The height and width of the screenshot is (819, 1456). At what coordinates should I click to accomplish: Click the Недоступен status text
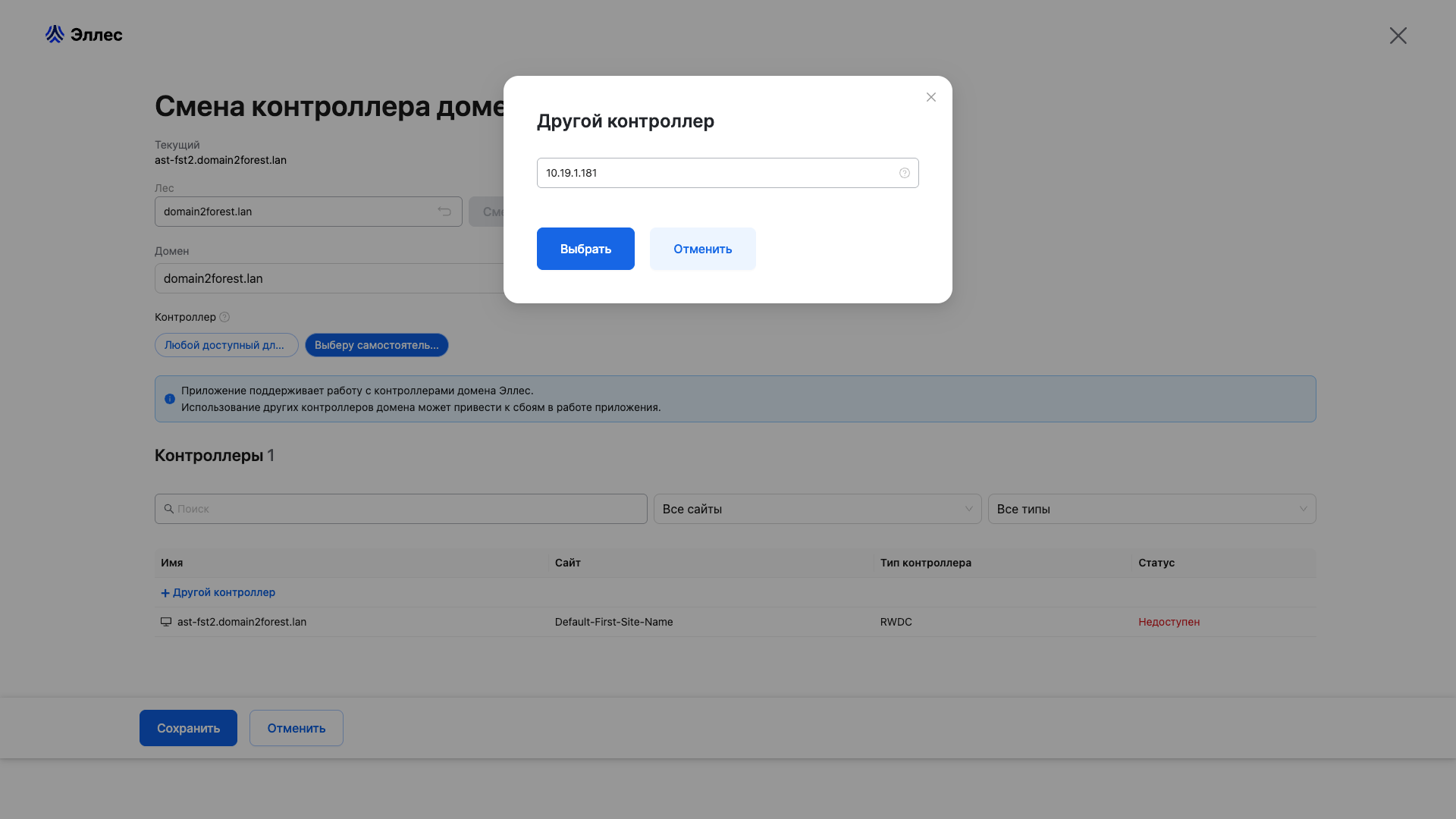coord(1169,622)
